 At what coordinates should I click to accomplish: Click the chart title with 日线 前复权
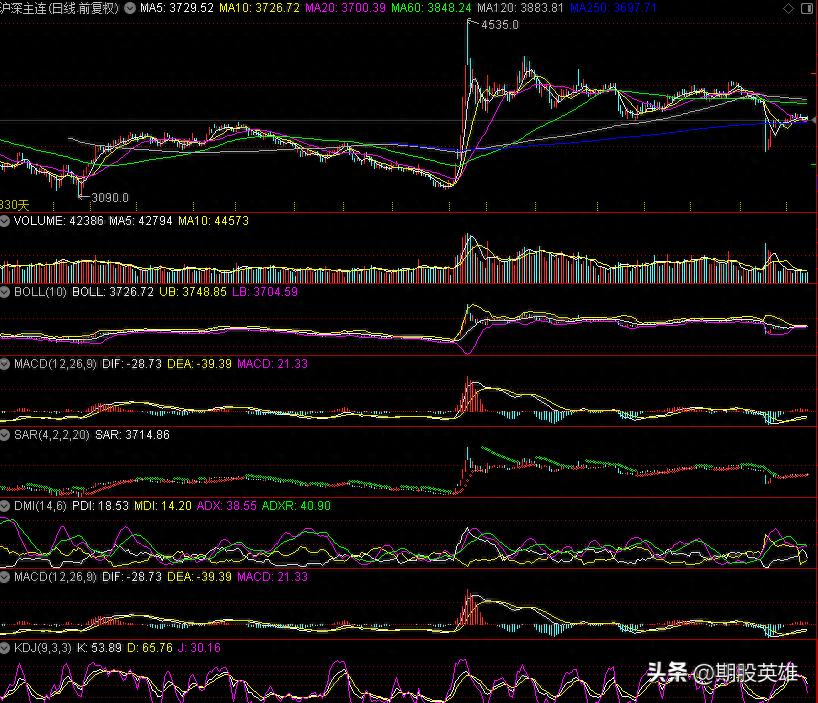click(62, 8)
